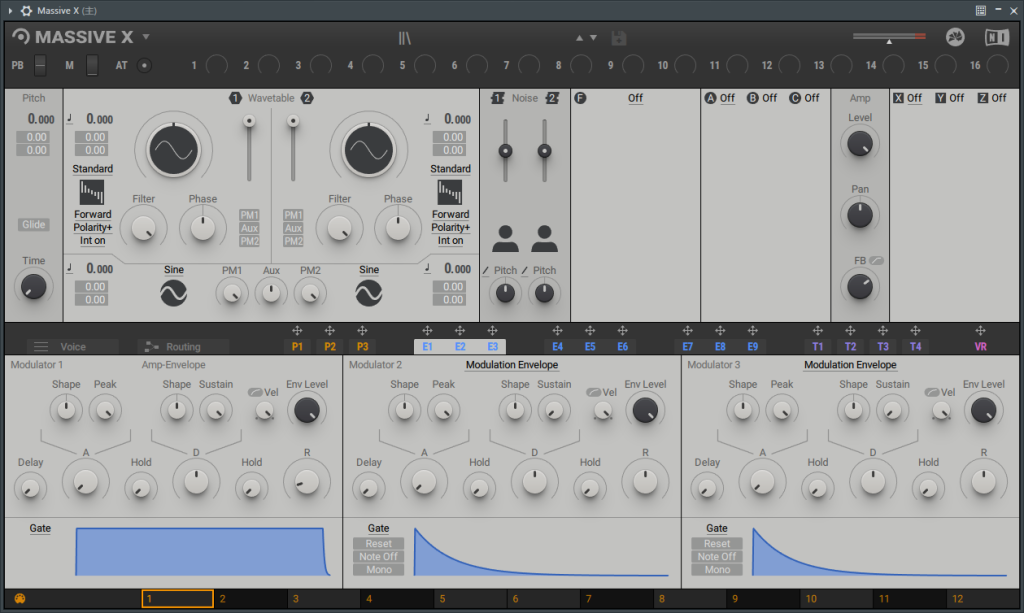Toggle Modulator 1 Vel switch

point(255,392)
